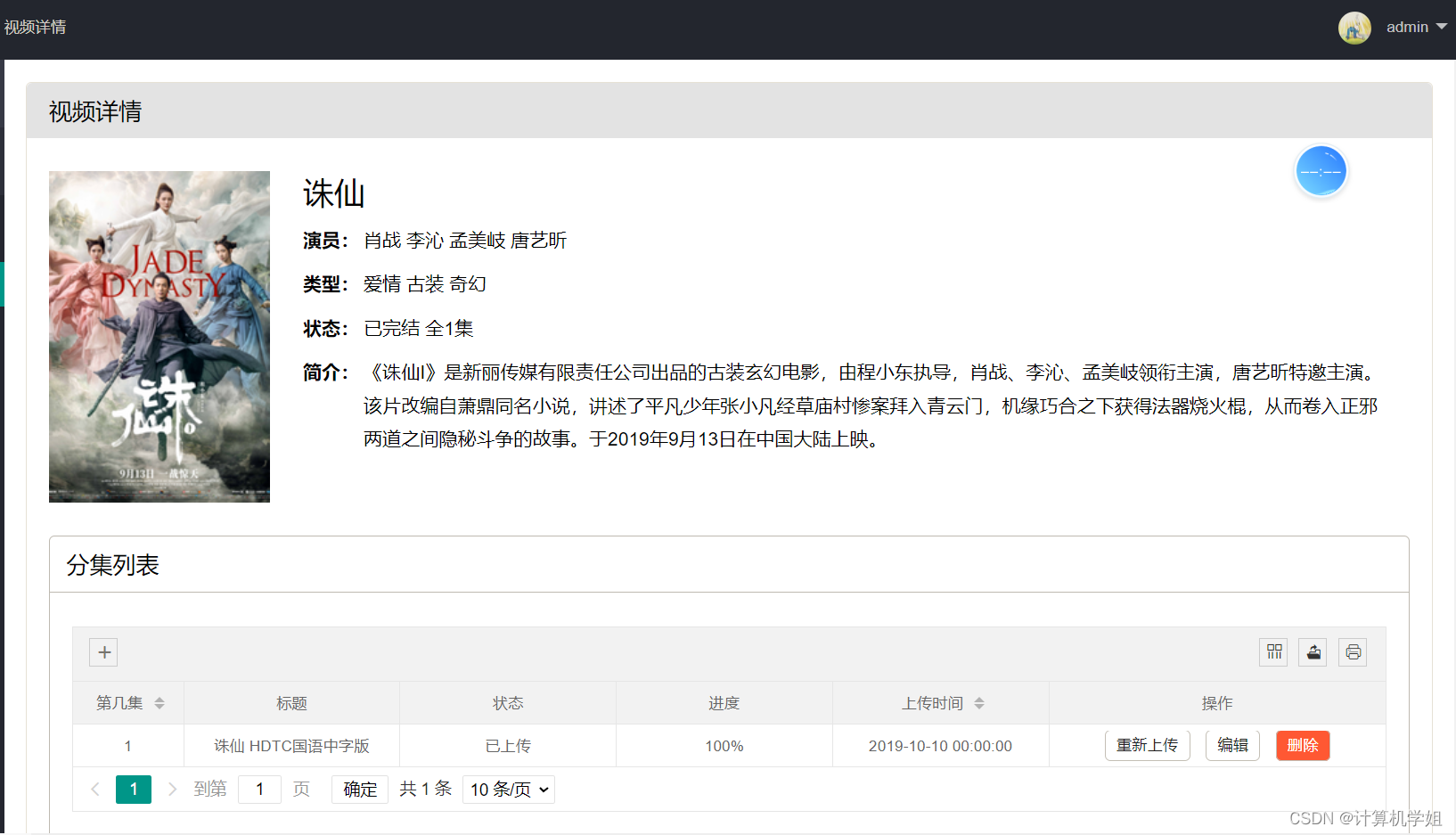Viewport: 1456px width, 835px height.
Task: Click the 2019-10-10 00:00:00 upload time cell
Action: (940, 746)
